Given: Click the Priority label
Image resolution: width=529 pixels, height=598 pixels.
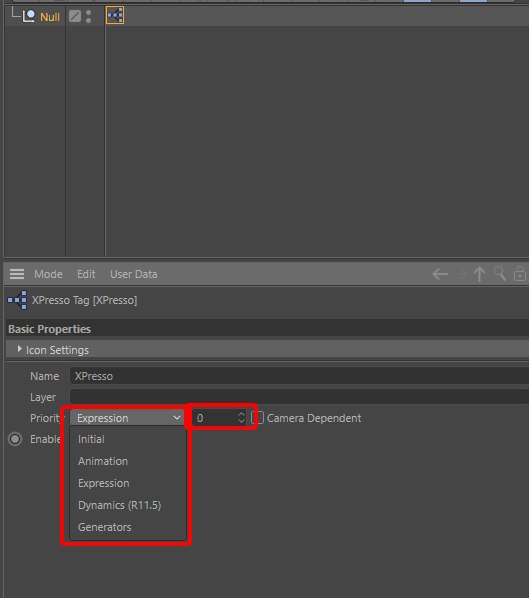Looking at the screenshot, I should (x=45, y=418).
